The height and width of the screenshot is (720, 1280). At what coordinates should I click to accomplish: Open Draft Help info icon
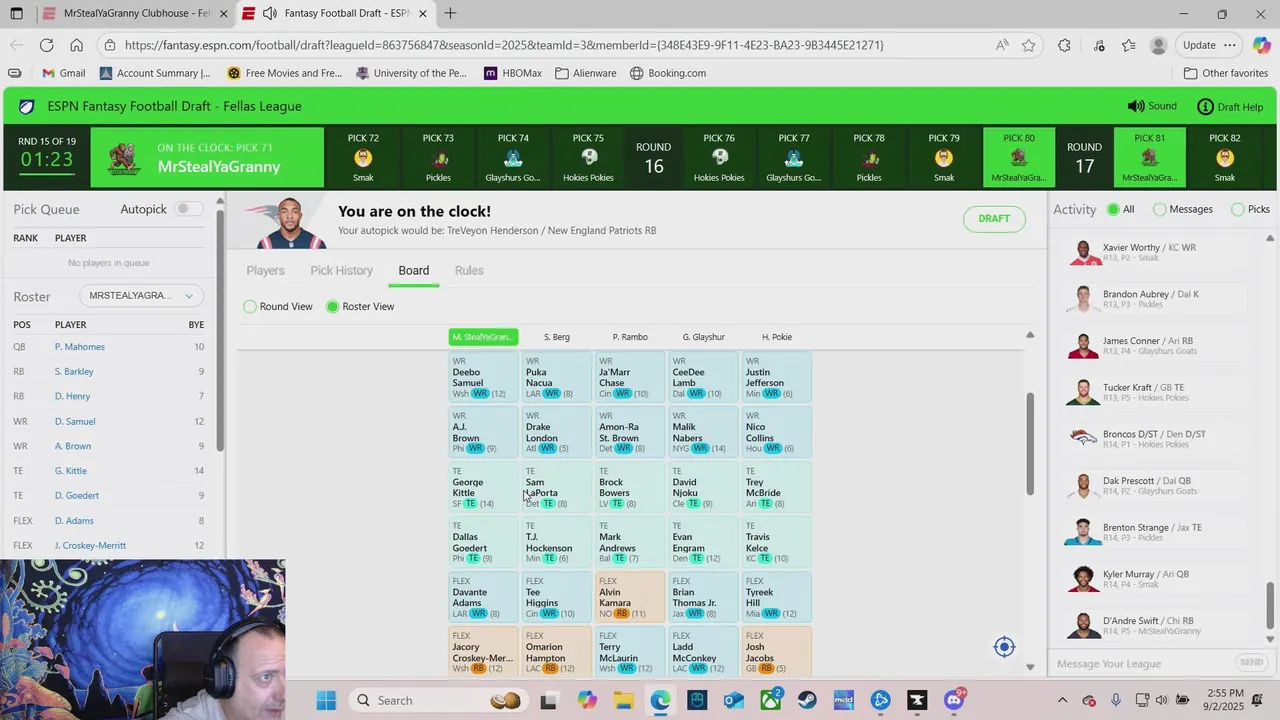(x=1205, y=106)
